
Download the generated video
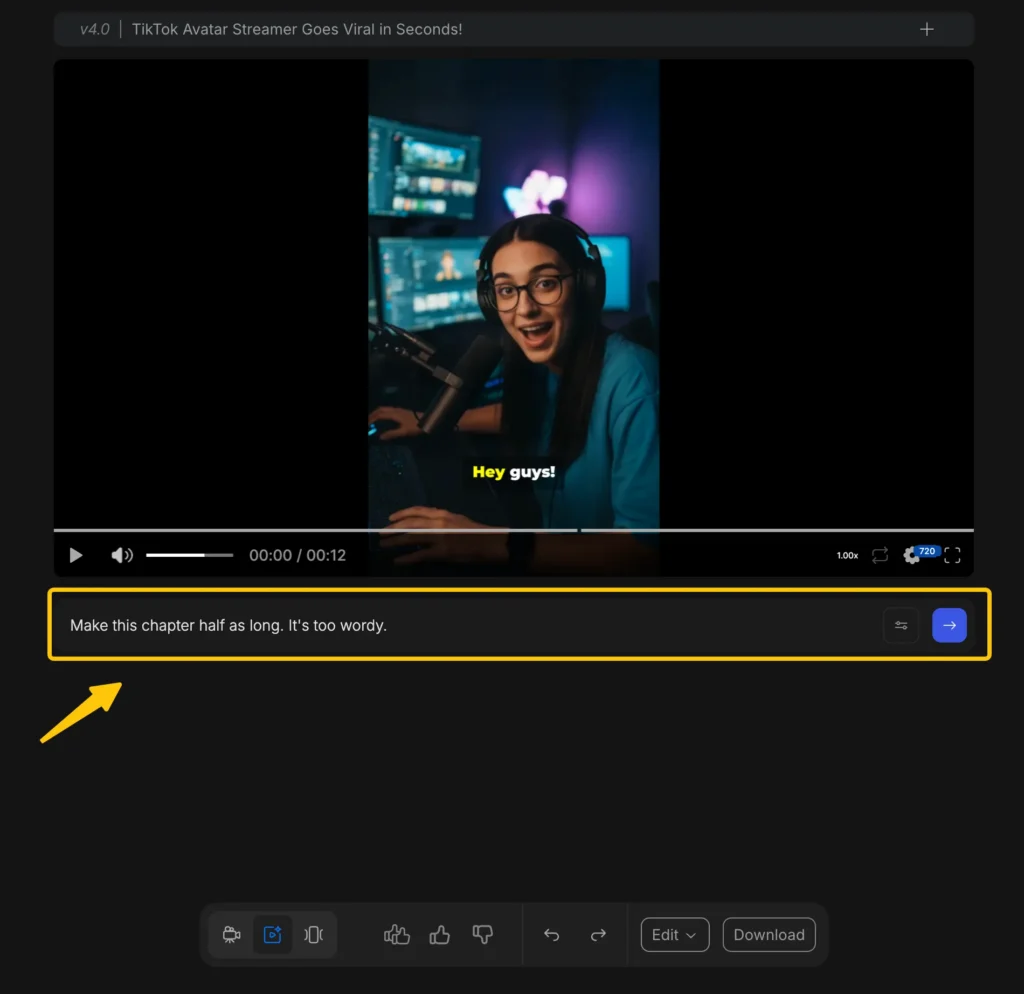point(768,934)
